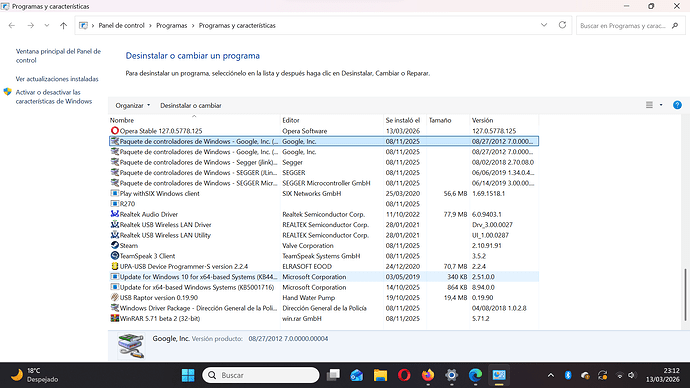Click the Play withSIX Windows client icon
The image size is (690, 388).
114,193
